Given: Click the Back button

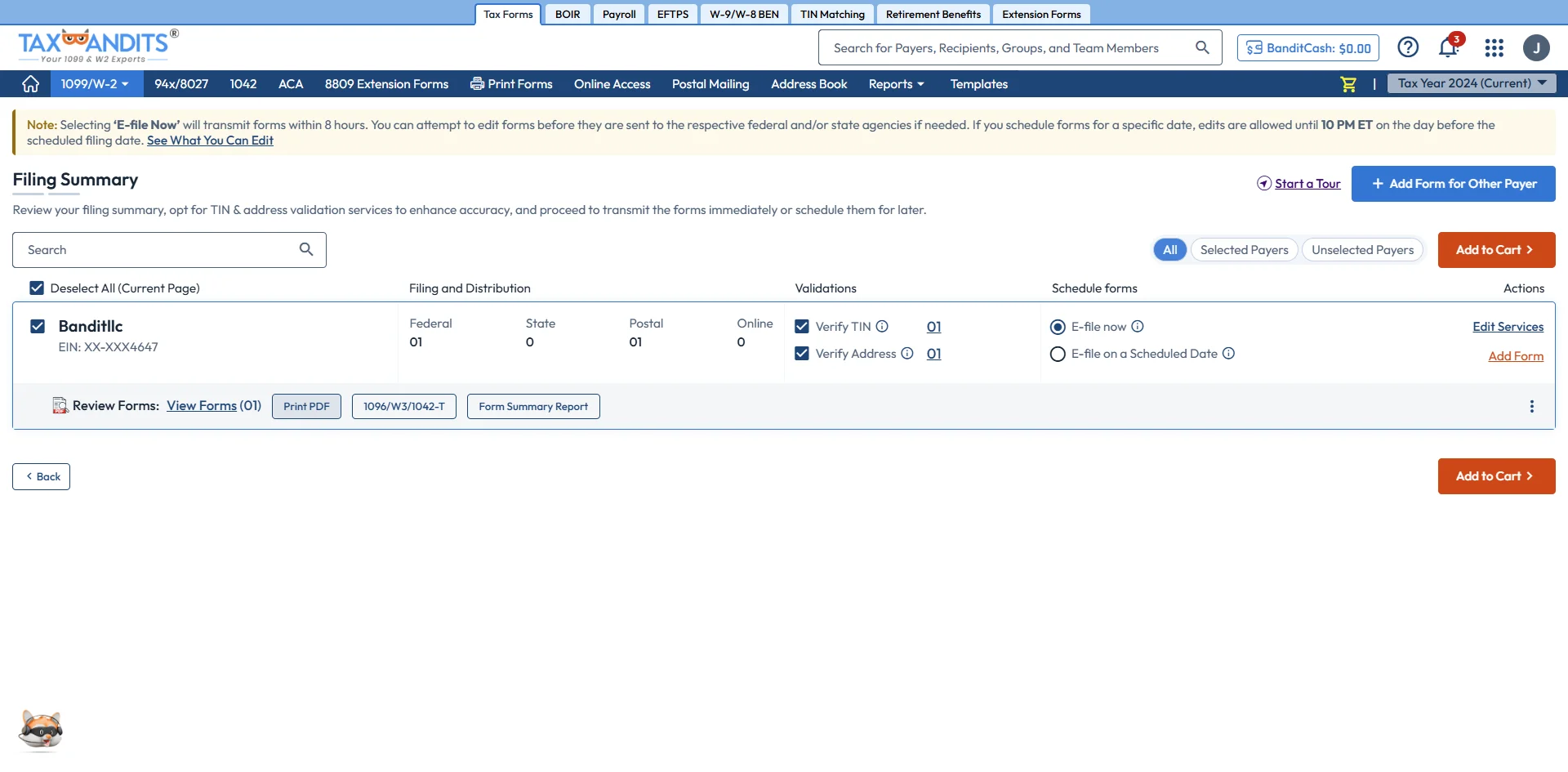Looking at the screenshot, I should pos(41,477).
